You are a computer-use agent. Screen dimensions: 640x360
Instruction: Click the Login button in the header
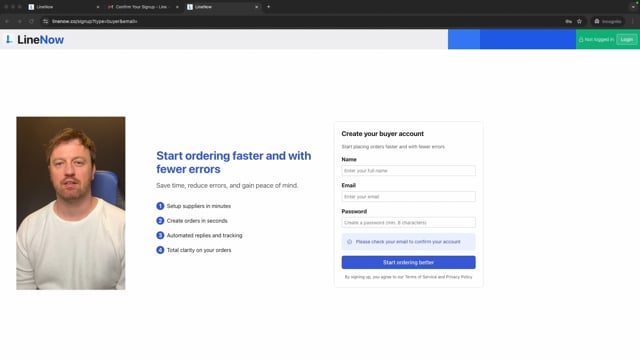627,40
